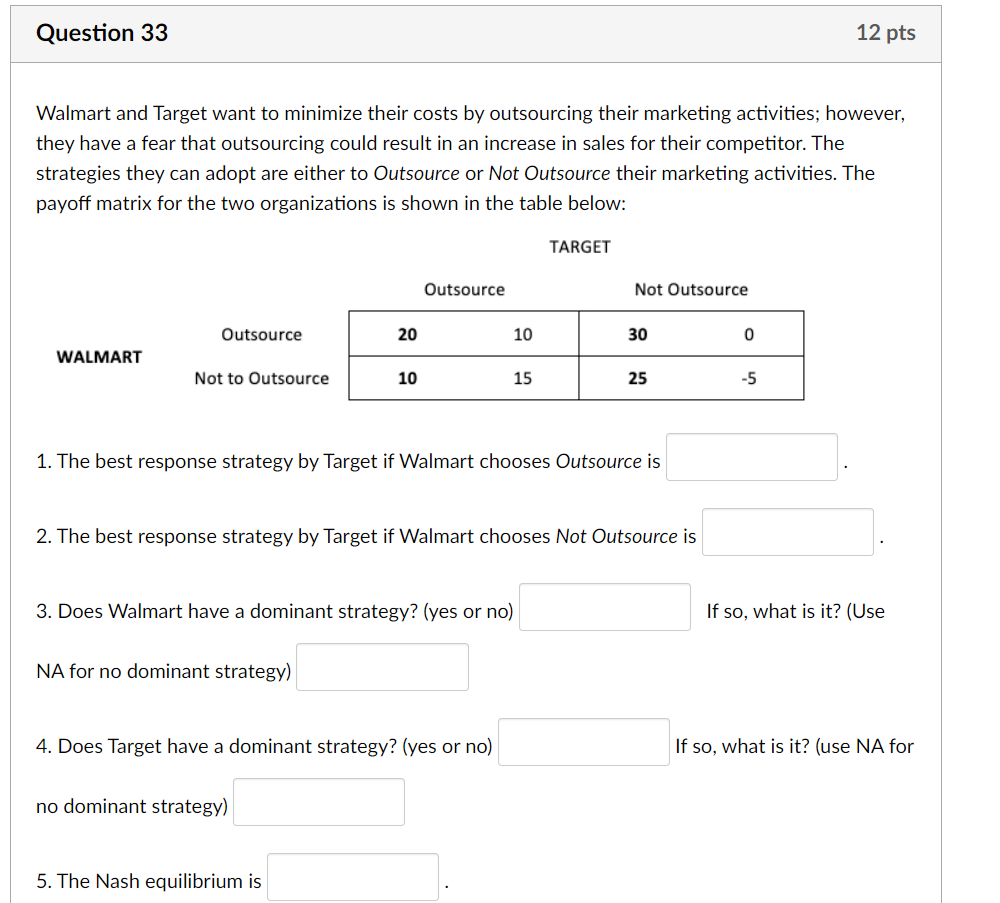The width and height of the screenshot is (1000, 903).
Task: Click the yes/no field for Target dominant strategy
Action: point(583,742)
